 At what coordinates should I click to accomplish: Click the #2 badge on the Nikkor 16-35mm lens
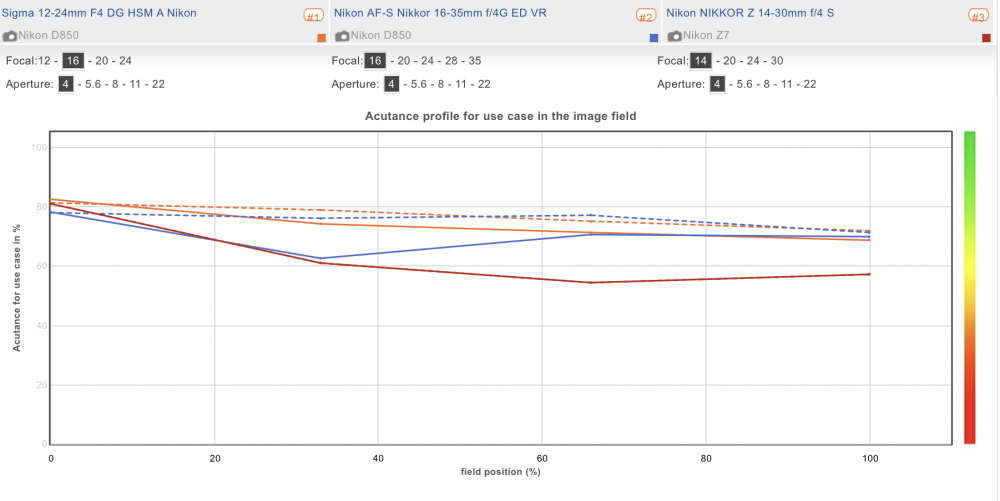click(x=646, y=16)
